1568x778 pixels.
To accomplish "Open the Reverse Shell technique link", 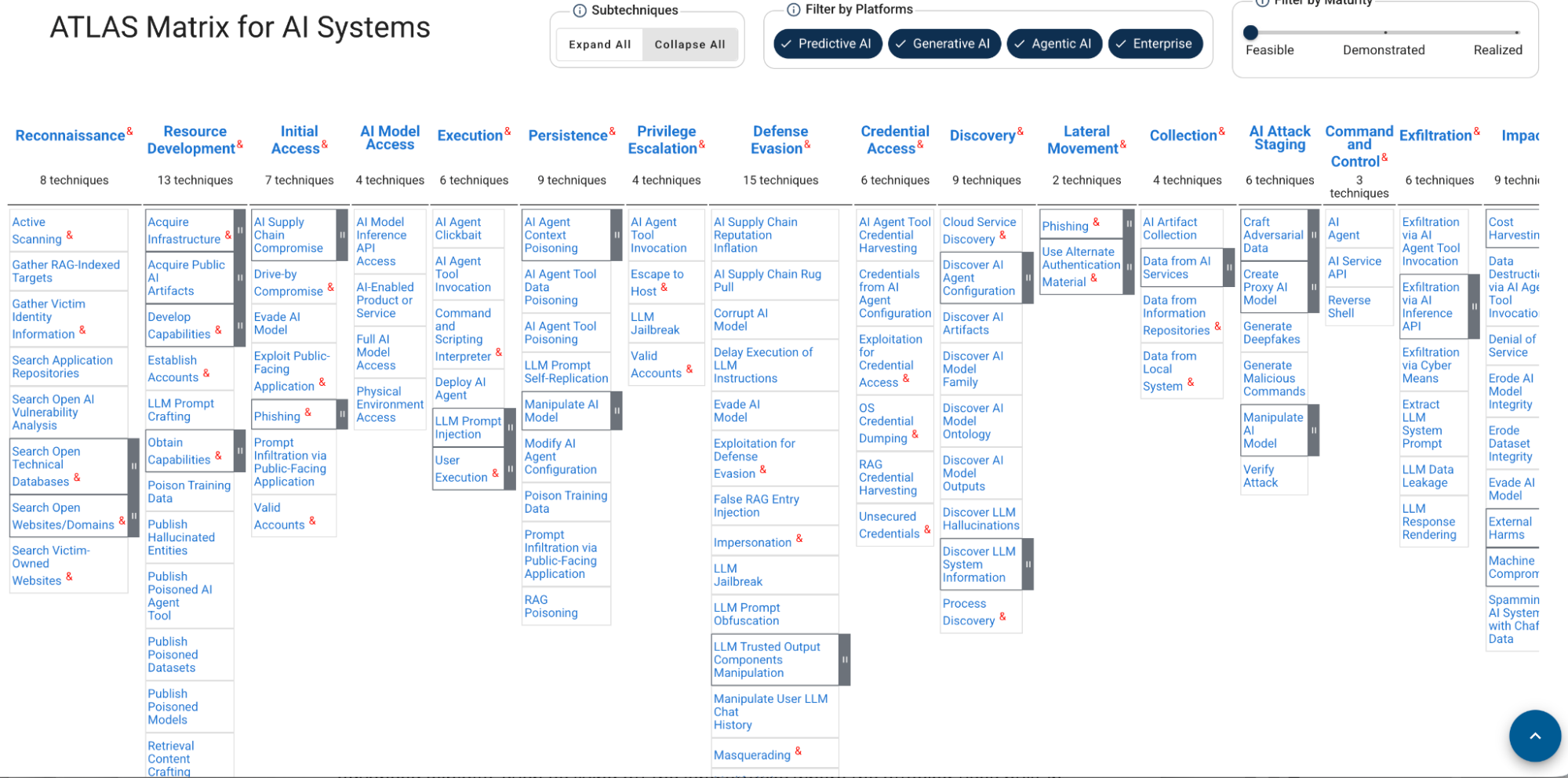I will point(1349,307).
